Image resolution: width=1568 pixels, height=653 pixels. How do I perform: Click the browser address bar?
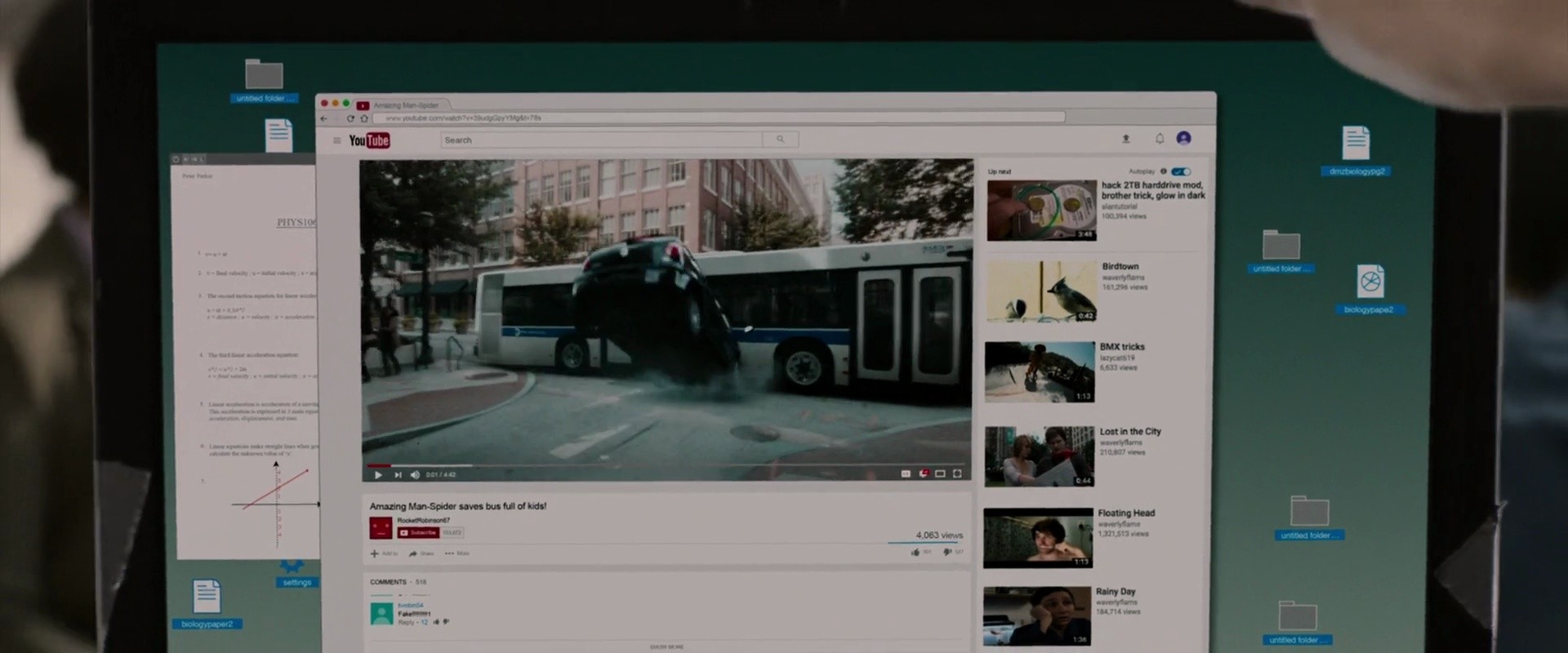pos(719,118)
